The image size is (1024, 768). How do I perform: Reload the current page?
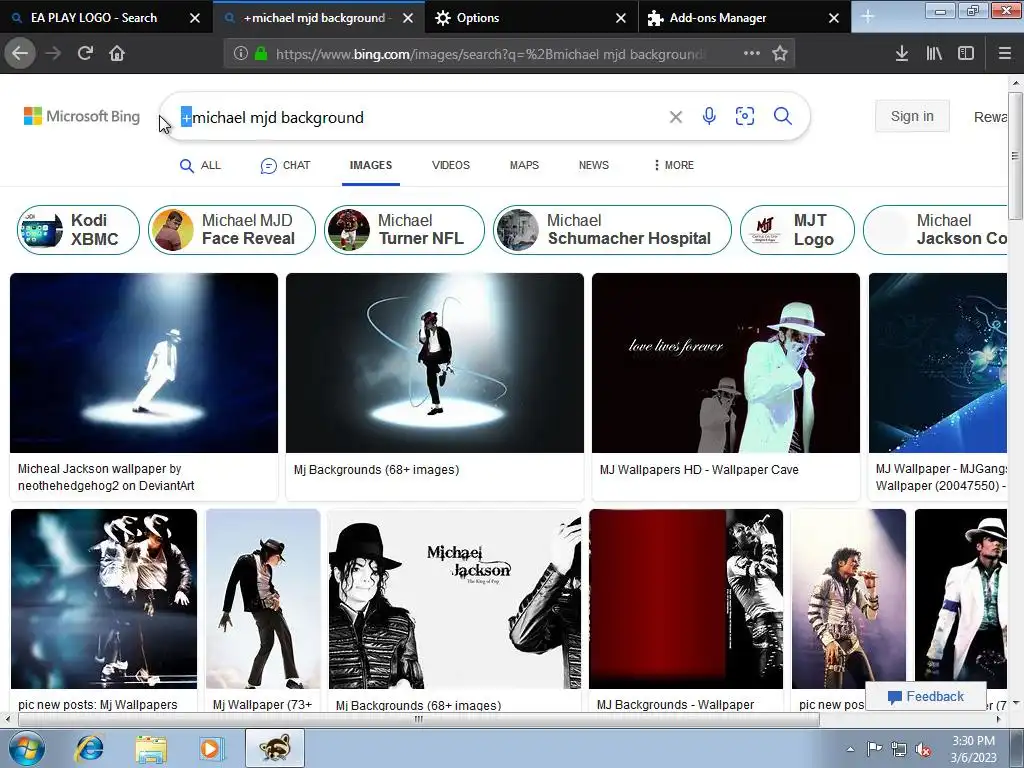tap(85, 53)
